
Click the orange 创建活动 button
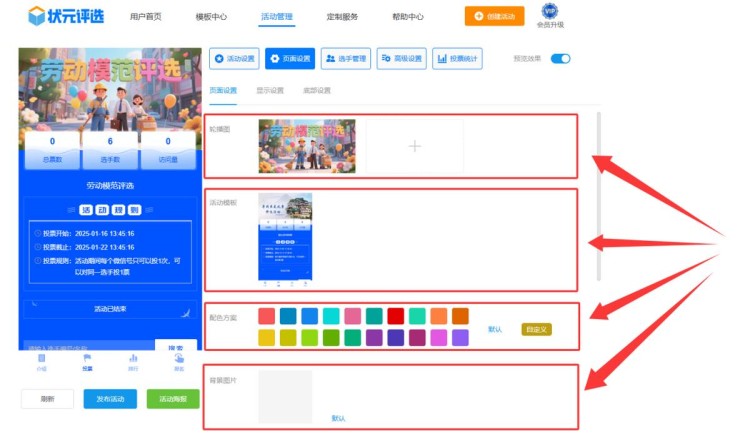493,16
